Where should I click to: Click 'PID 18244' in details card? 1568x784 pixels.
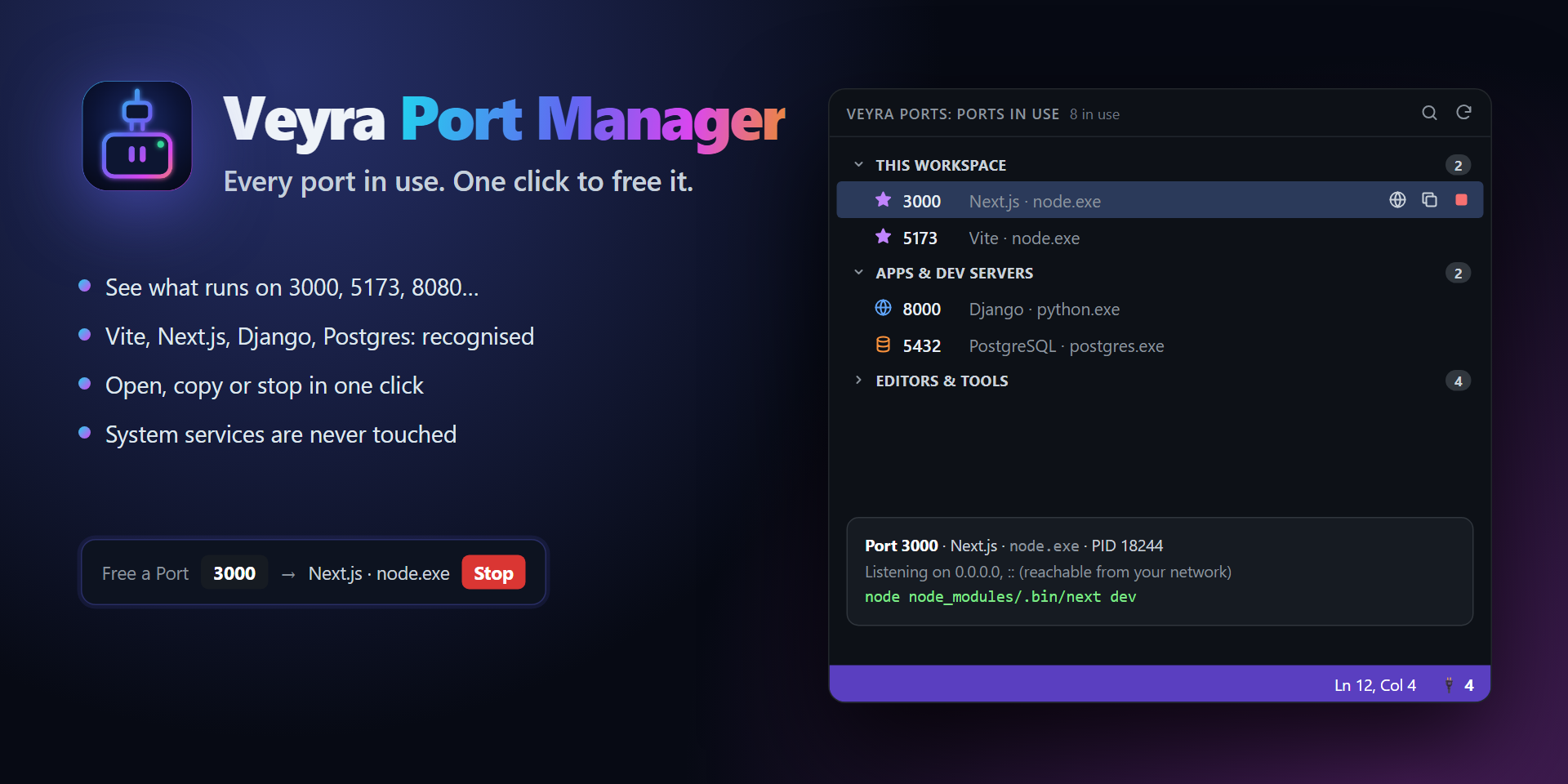click(x=1127, y=546)
